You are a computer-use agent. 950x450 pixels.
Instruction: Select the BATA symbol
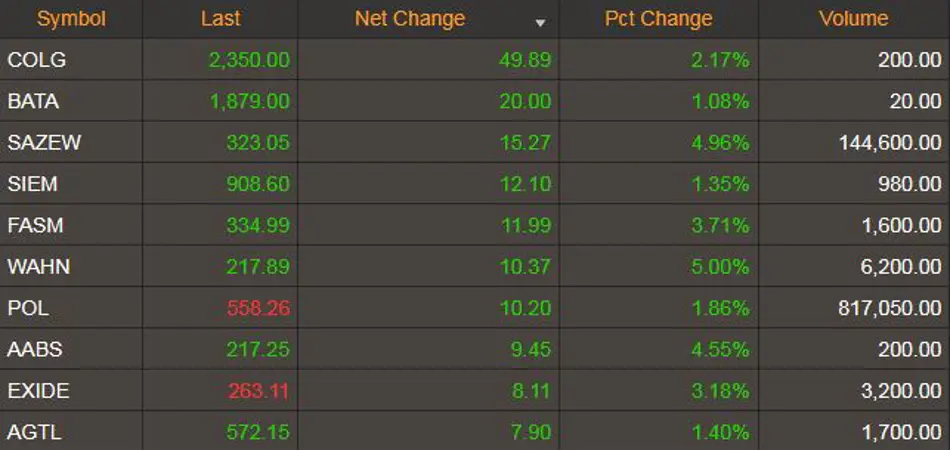tap(33, 101)
